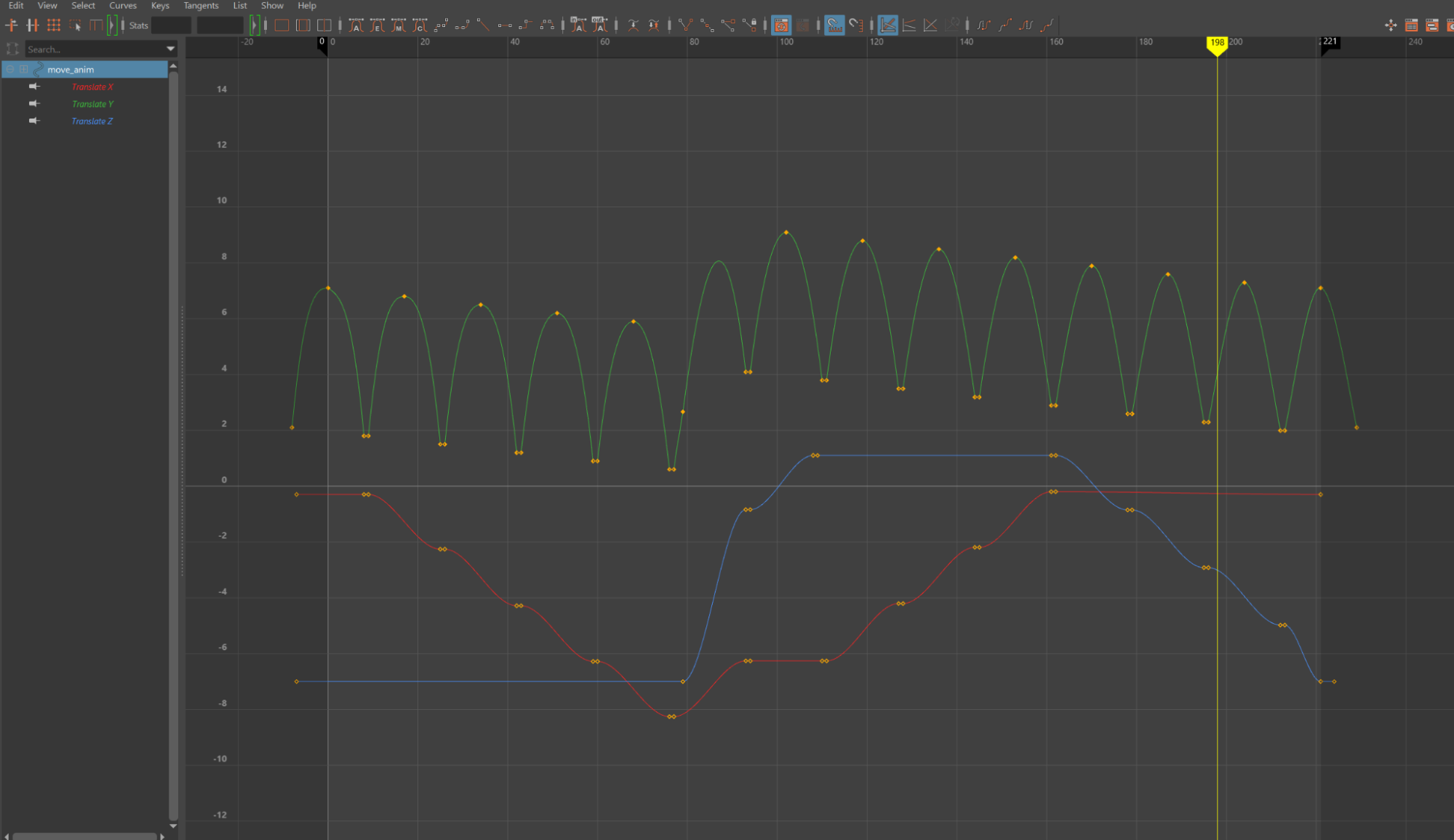
Task: Expand left green toolbar bracket handle
Action: pos(111,25)
